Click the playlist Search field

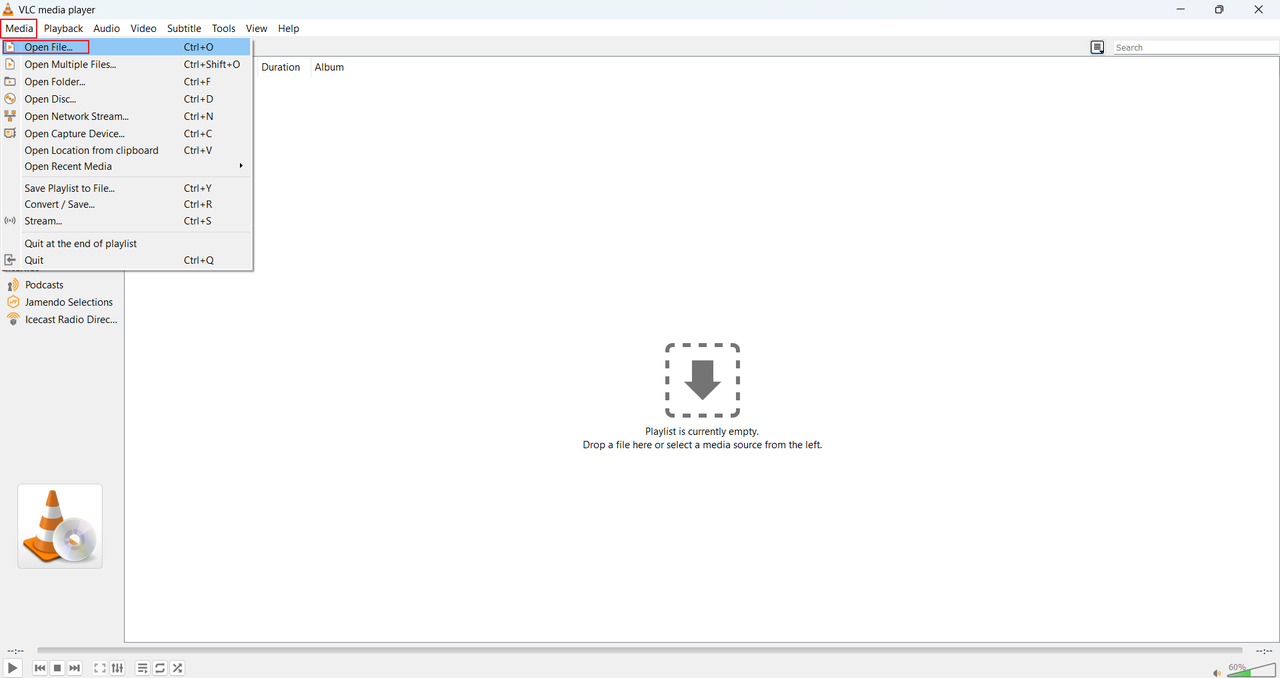(1195, 47)
